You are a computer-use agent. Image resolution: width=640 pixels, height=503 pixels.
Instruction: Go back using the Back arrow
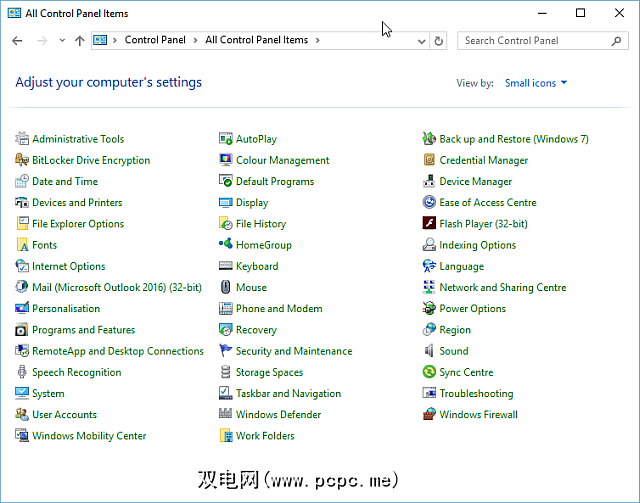(17, 41)
